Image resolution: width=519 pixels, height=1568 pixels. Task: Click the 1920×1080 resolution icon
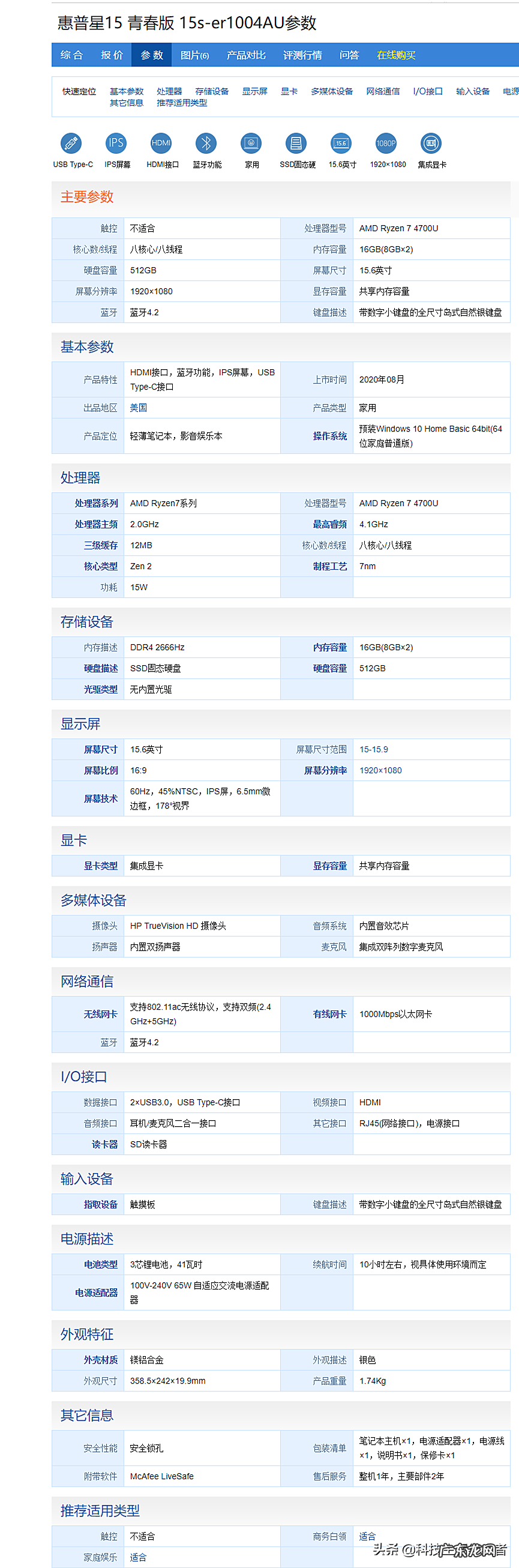pos(386,143)
